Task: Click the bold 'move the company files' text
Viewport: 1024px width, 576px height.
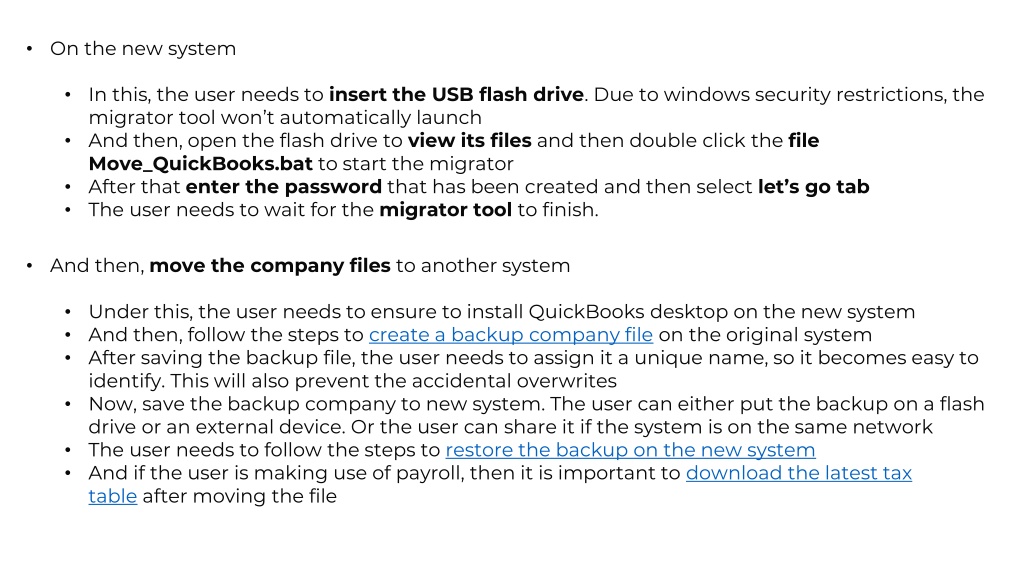Action: 270,266
